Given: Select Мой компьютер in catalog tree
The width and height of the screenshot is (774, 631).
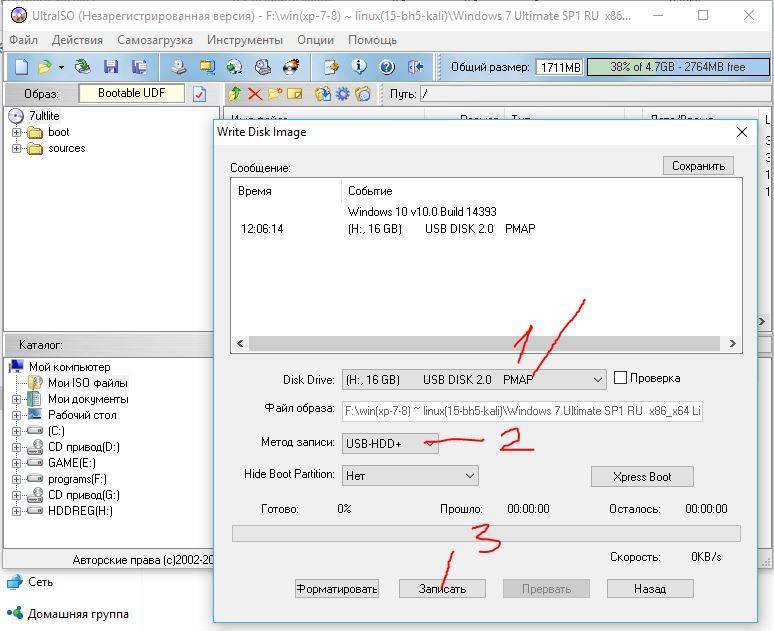Looking at the screenshot, I should [70, 367].
